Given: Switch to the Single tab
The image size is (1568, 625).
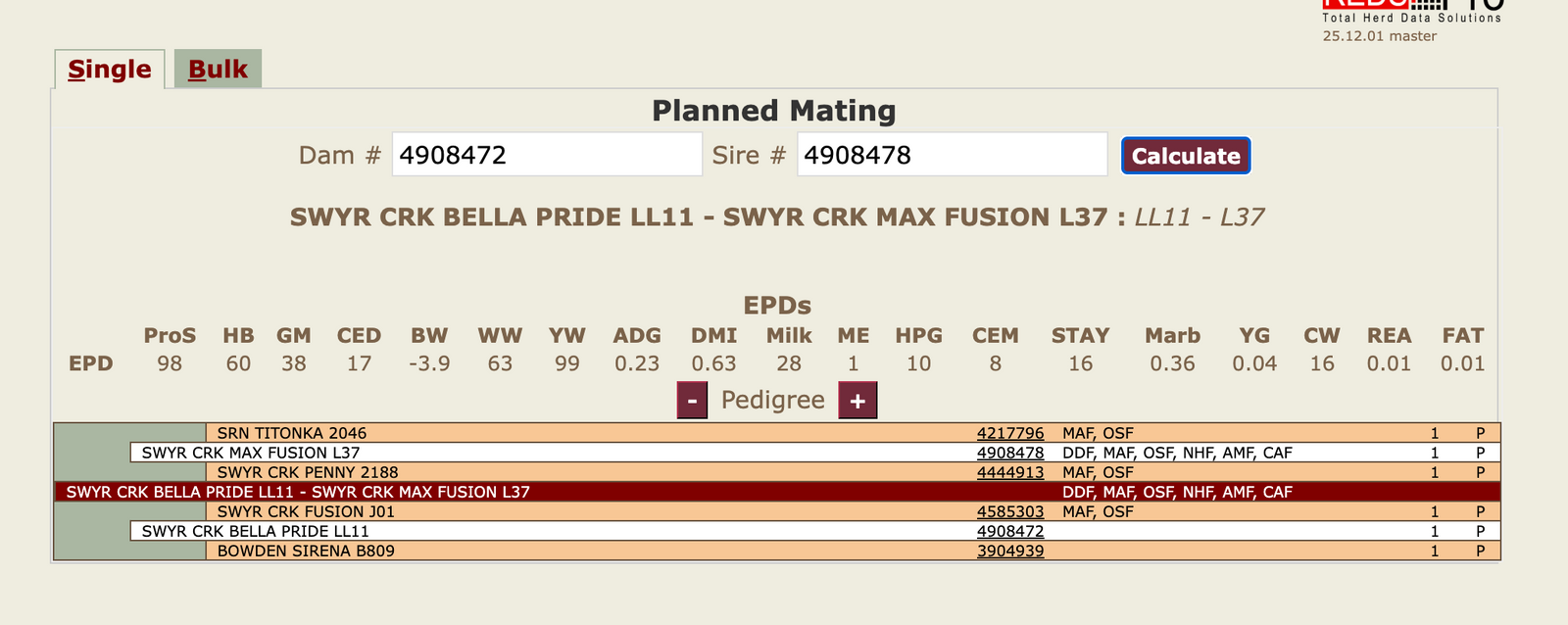Looking at the screenshot, I should 109,70.
